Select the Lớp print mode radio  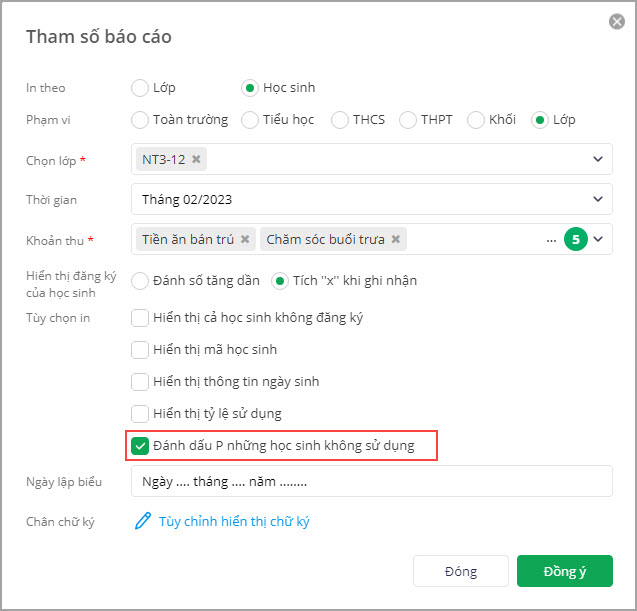click(x=140, y=88)
